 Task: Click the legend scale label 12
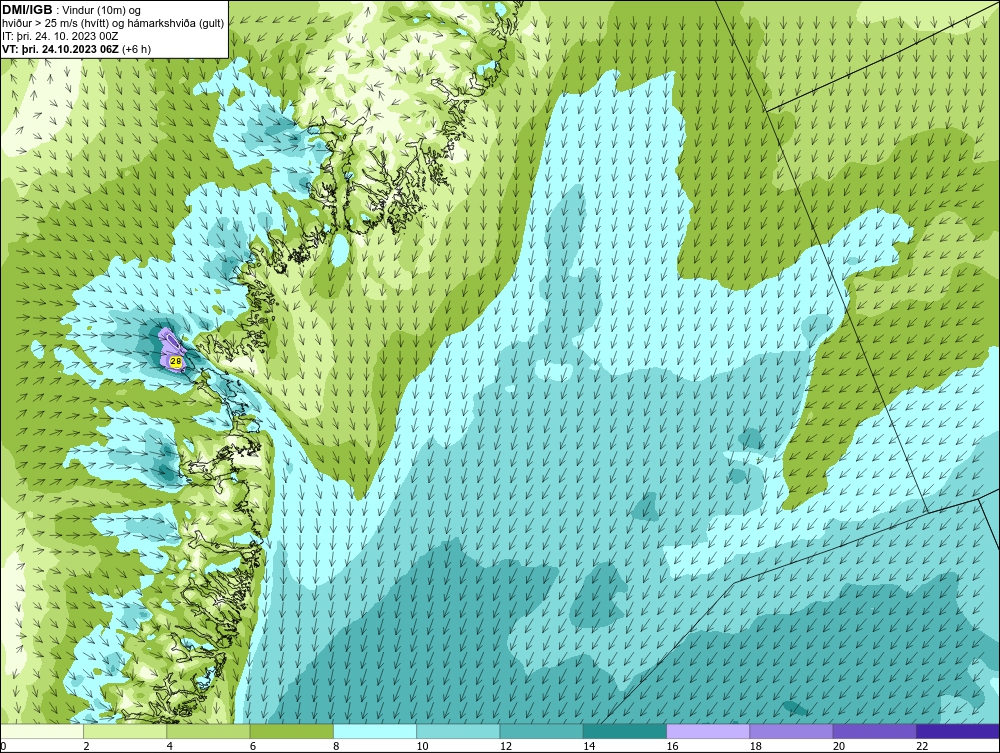tap(506, 746)
